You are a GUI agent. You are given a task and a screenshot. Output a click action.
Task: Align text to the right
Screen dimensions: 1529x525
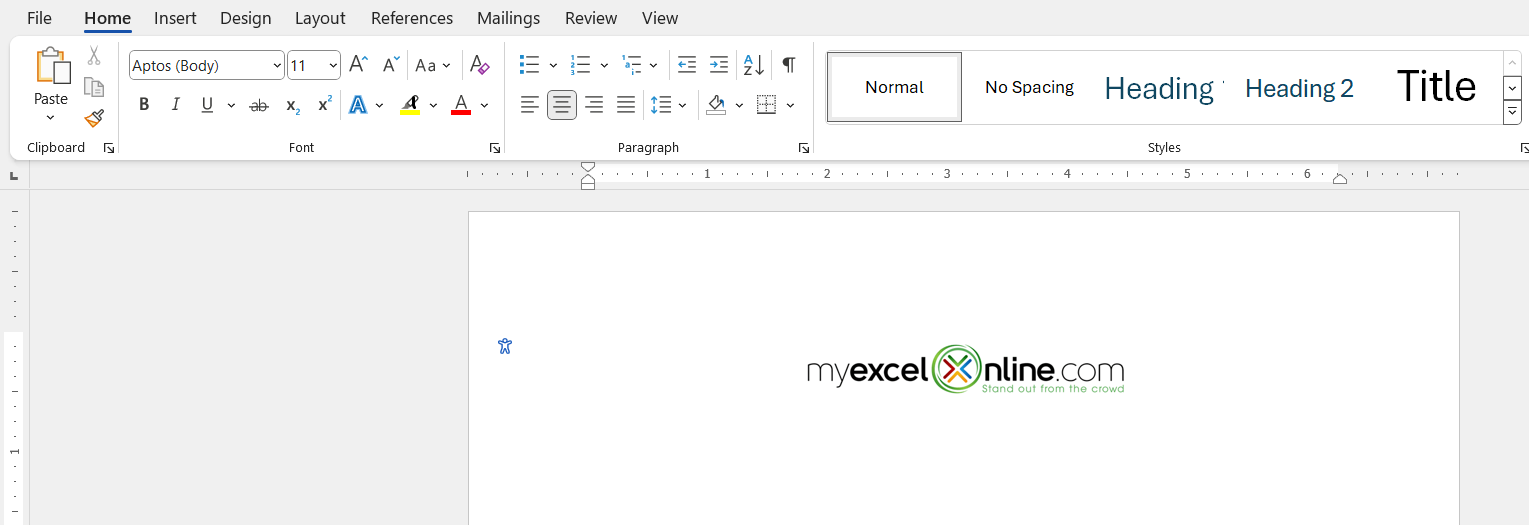click(594, 105)
